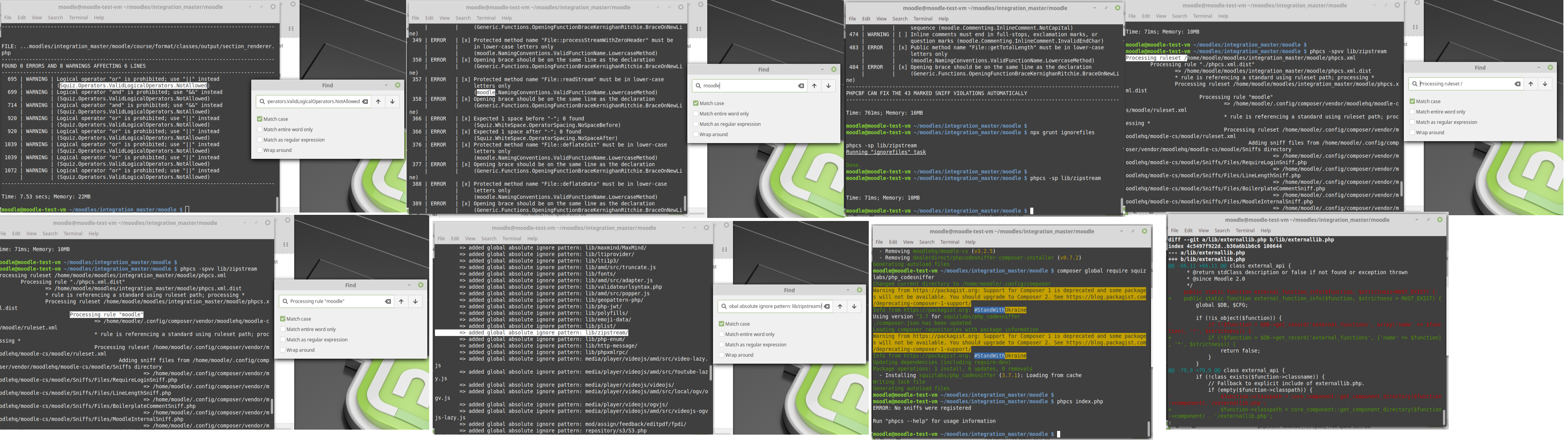Enable Match as regular expression in NotAllowed Find
The height and width of the screenshot is (445, 1568).
[x=259, y=140]
